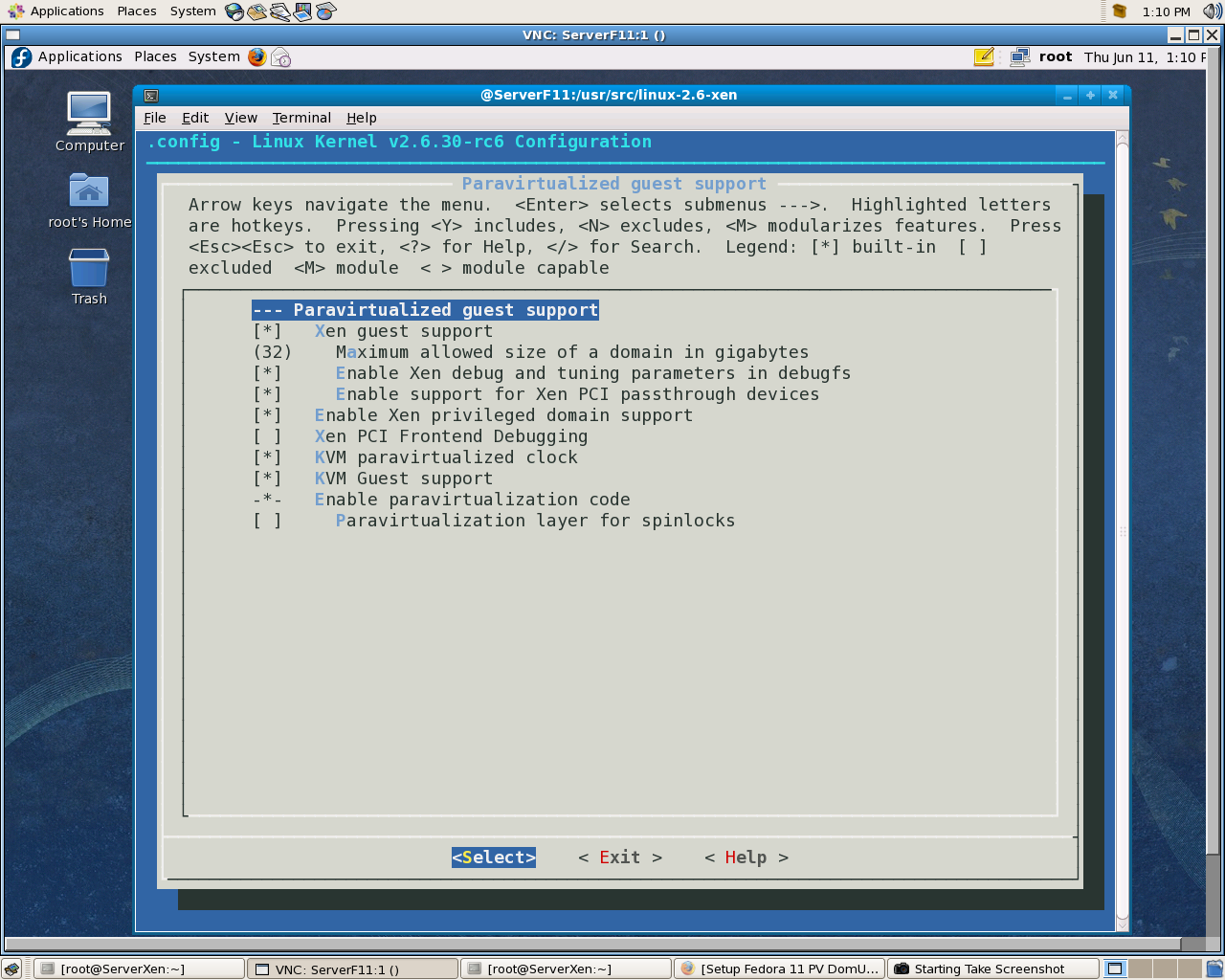
Task: Open the envelope mail launcher in outer top panel
Action: pyautogui.click(x=256, y=11)
